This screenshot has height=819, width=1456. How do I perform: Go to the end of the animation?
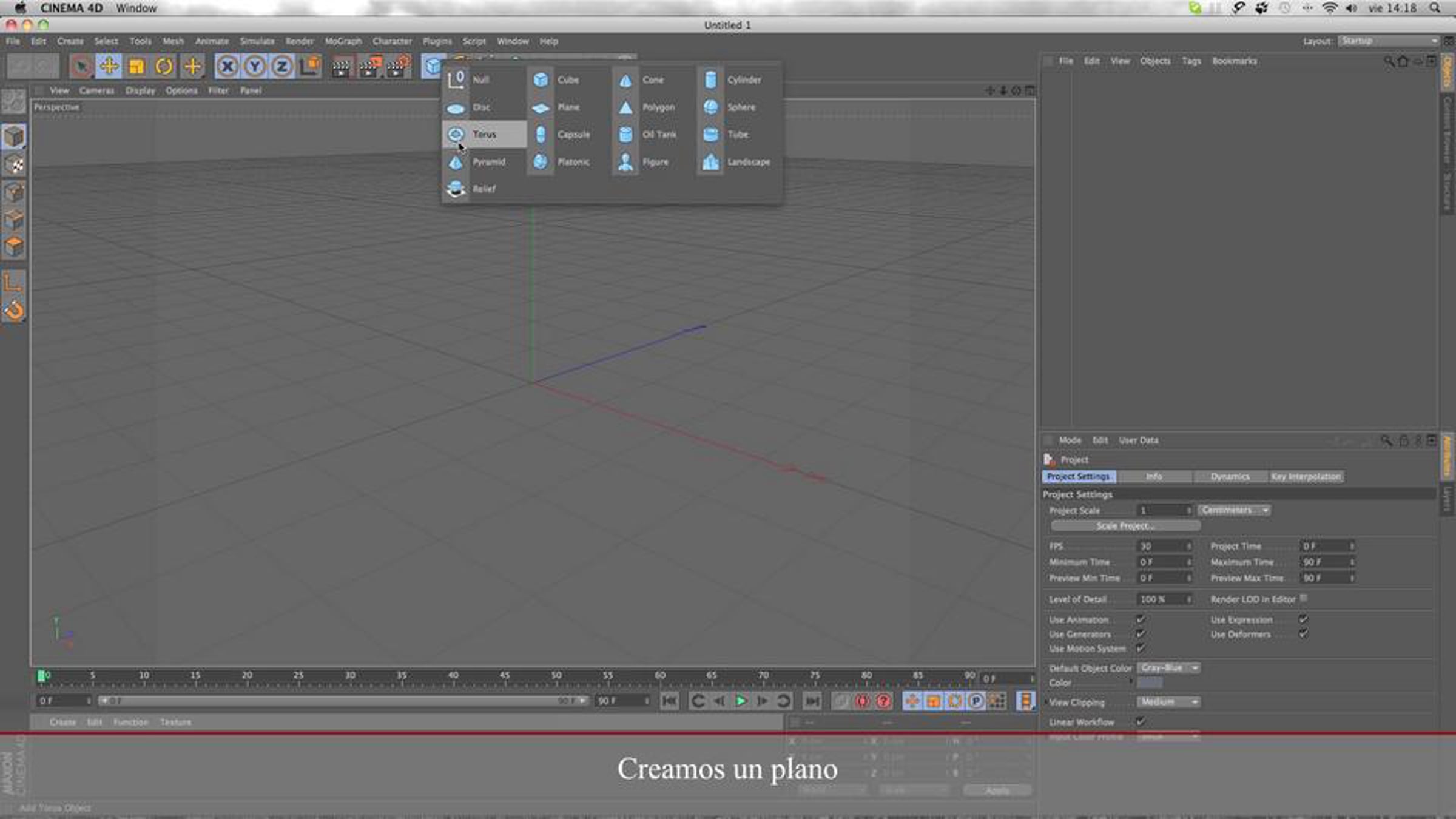[x=812, y=701]
